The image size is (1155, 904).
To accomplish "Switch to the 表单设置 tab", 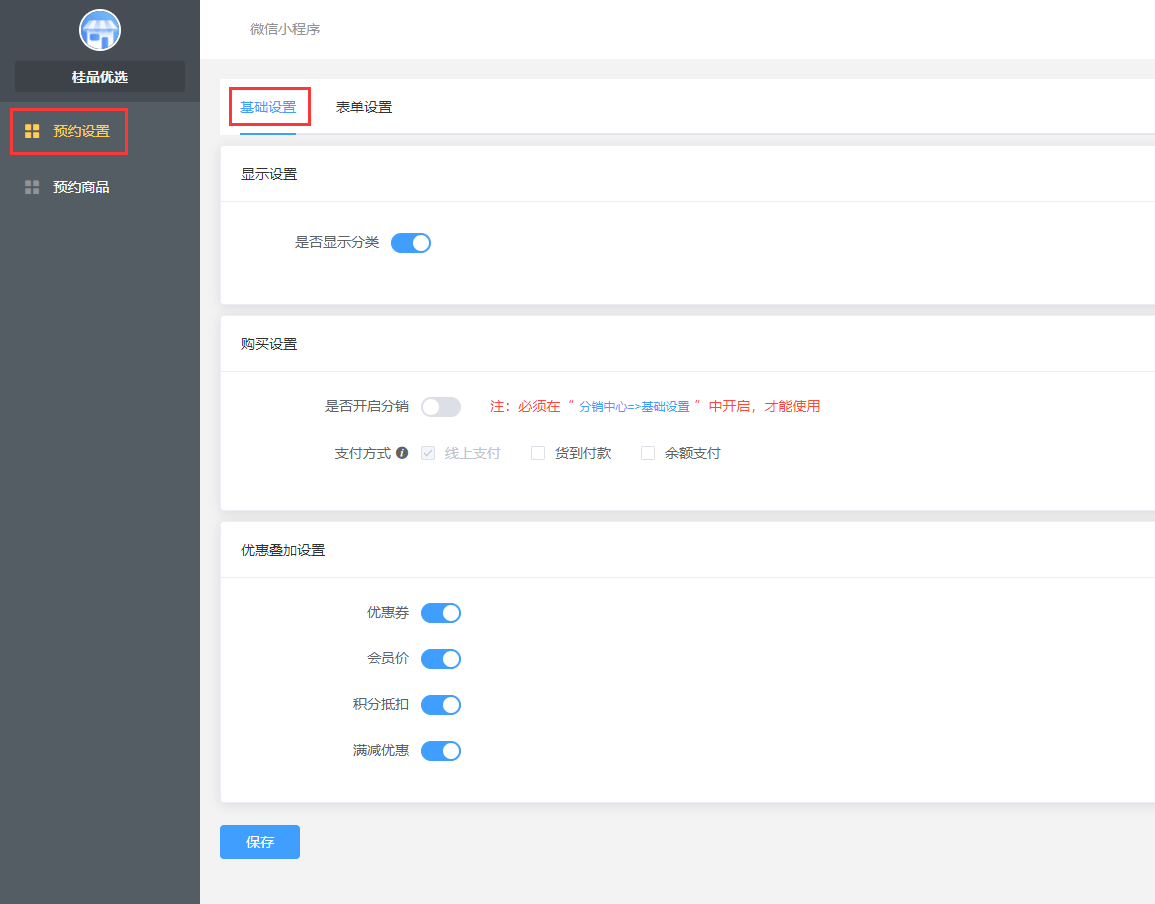I will [364, 107].
